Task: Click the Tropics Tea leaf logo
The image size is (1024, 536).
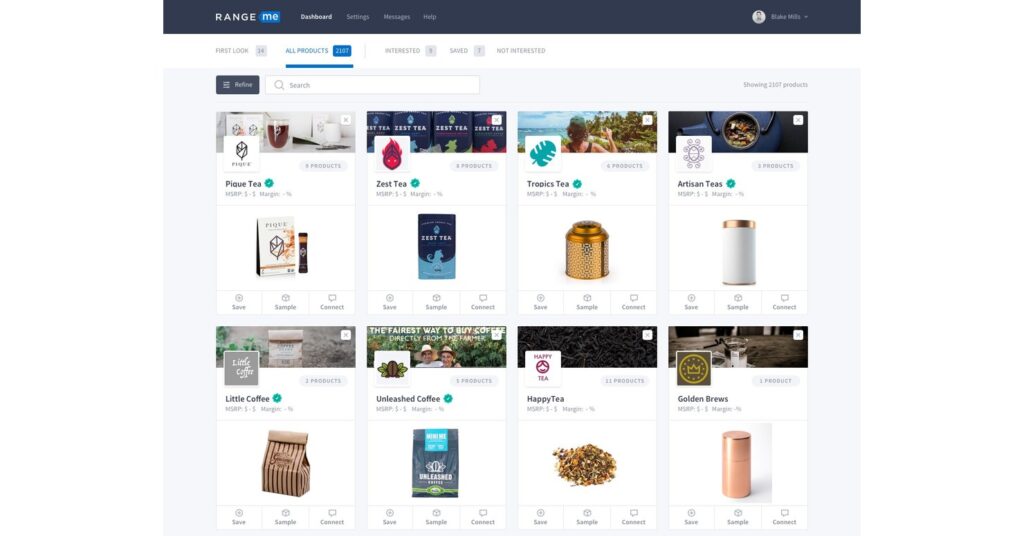Action: pos(543,154)
